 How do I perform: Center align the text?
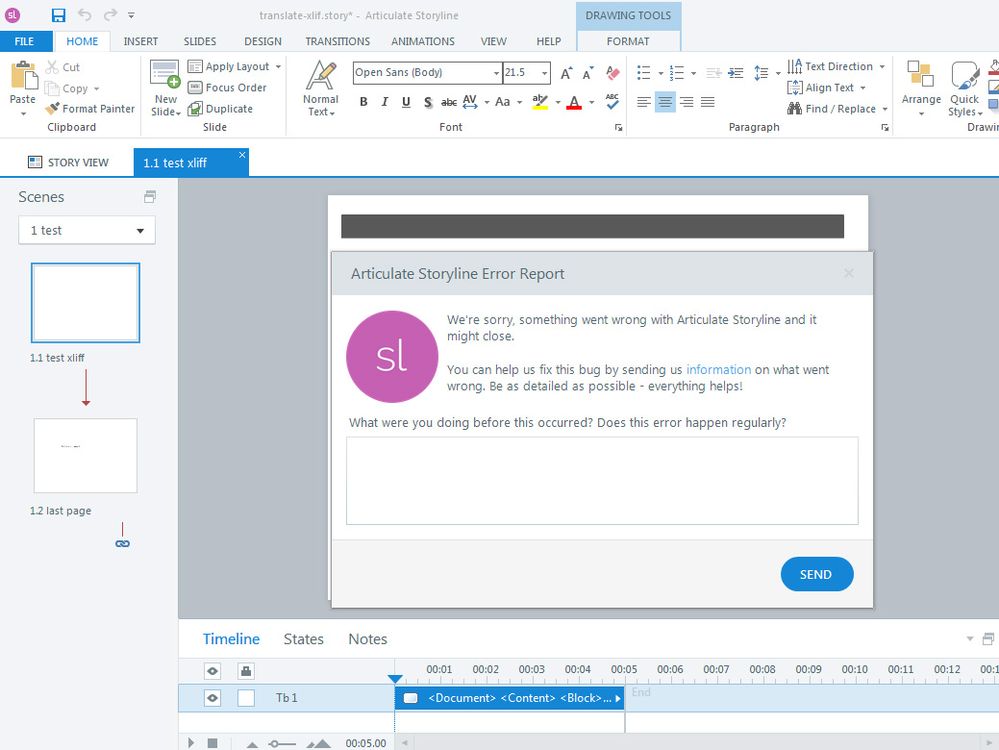665,102
